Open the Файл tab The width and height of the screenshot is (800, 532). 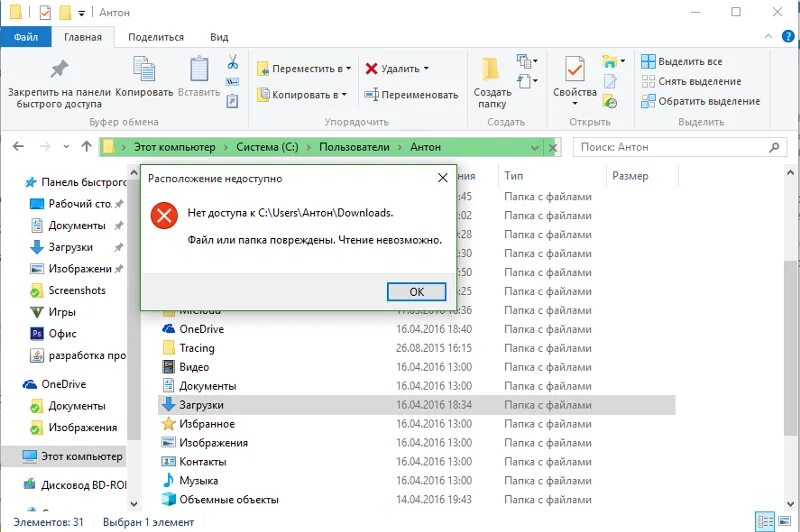pyautogui.click(x=26, y=37)
